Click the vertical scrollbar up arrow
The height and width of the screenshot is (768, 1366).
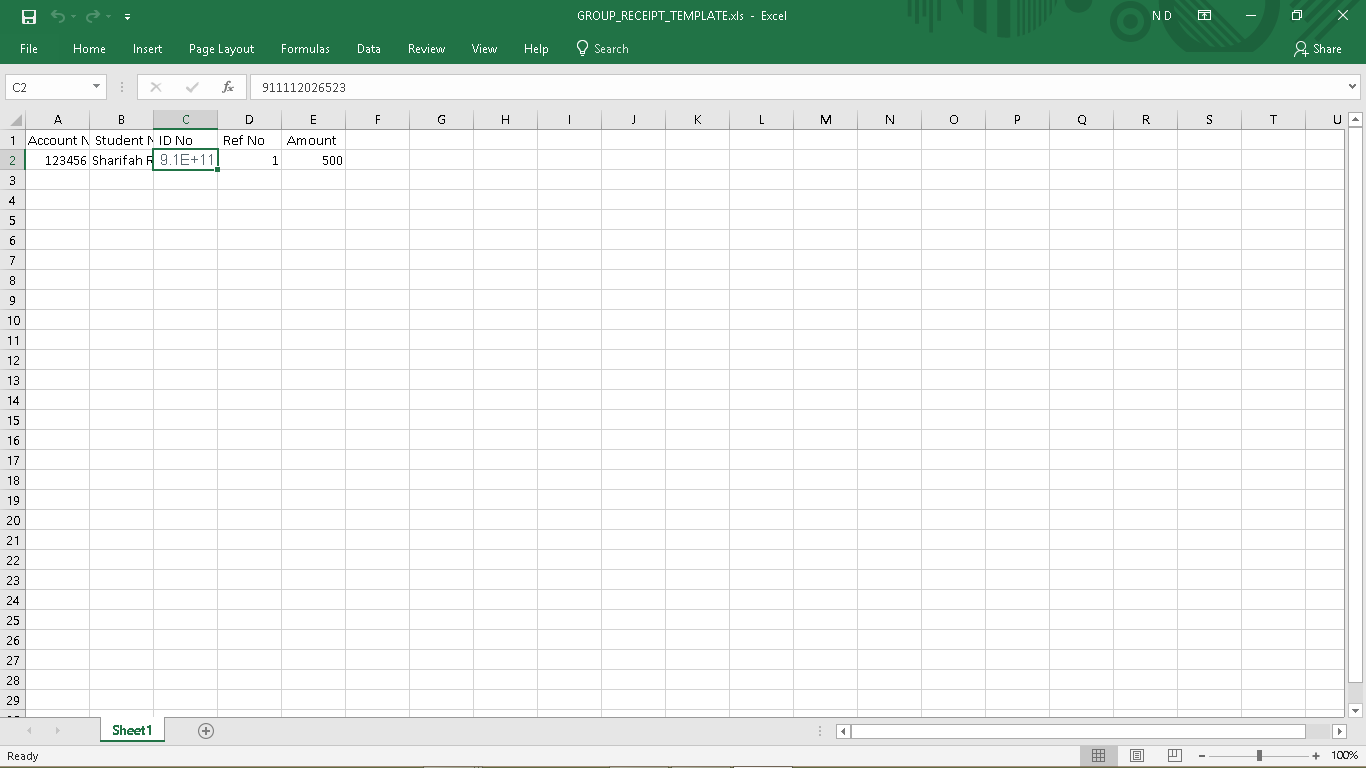click(1356, 120)
